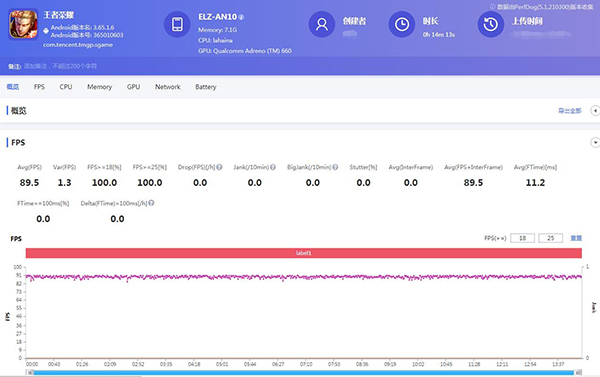Screen dimensions: 600x377
Task: Open the Battery tab
Action: point(206,87)
